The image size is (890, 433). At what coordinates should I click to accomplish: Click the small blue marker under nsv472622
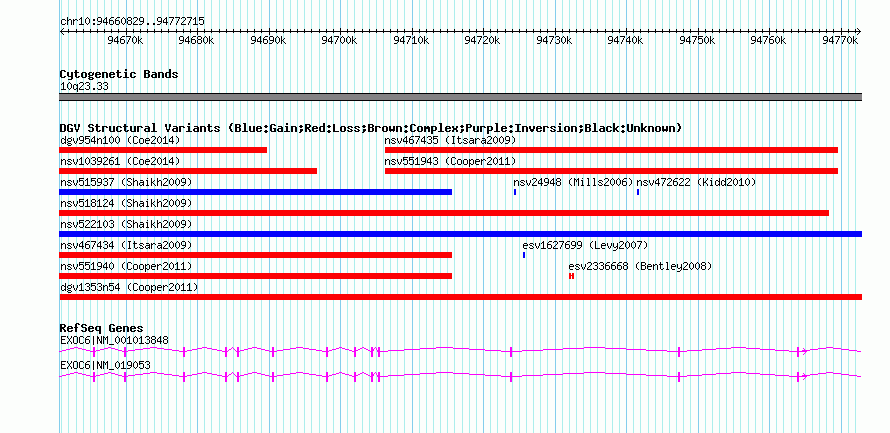[638, 192]
